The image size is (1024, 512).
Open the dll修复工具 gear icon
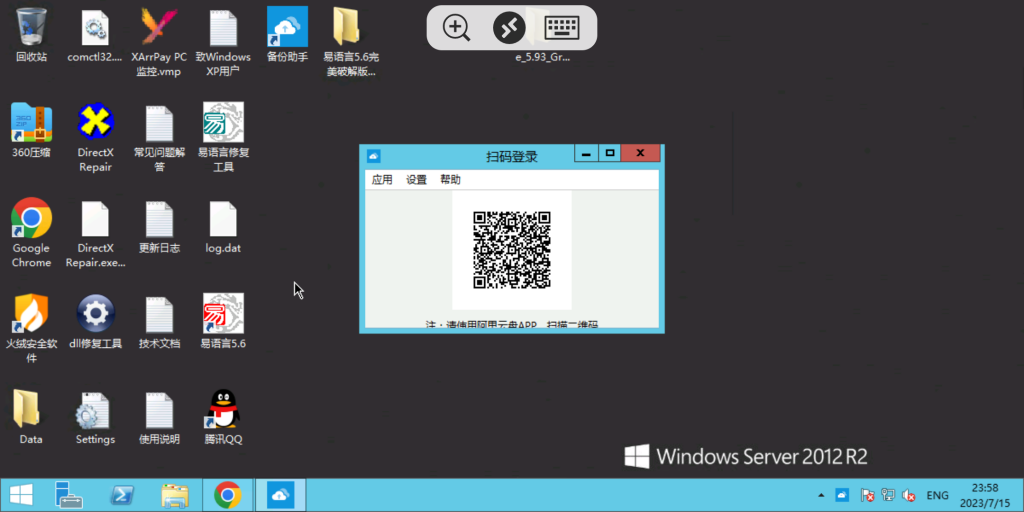[x=95, y=313]
